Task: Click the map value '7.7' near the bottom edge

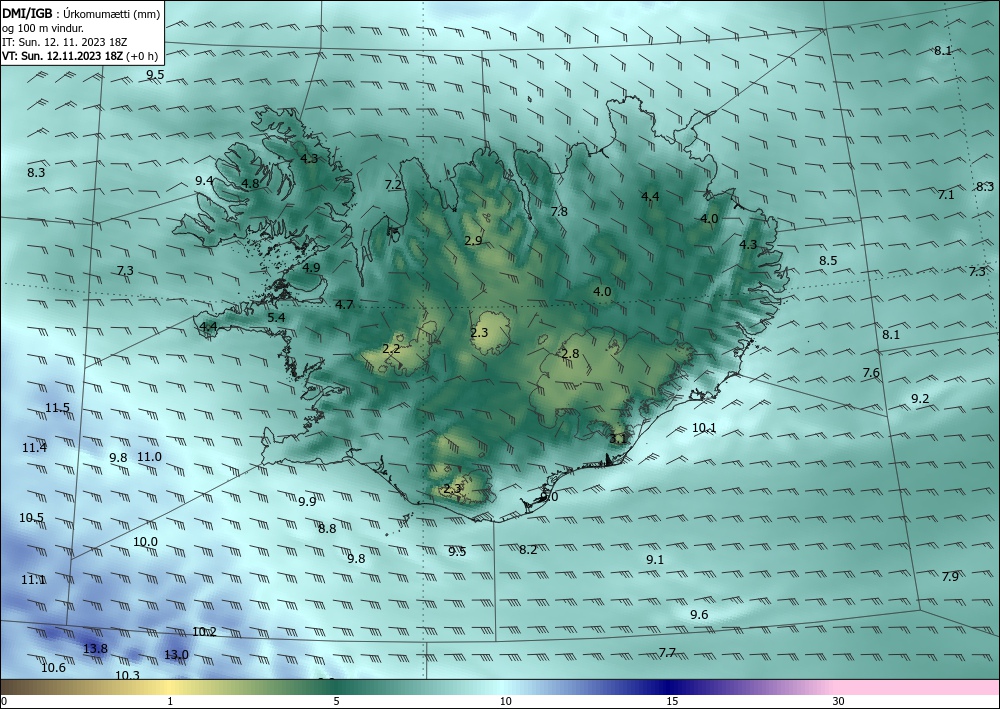Action: click(667, 652)
